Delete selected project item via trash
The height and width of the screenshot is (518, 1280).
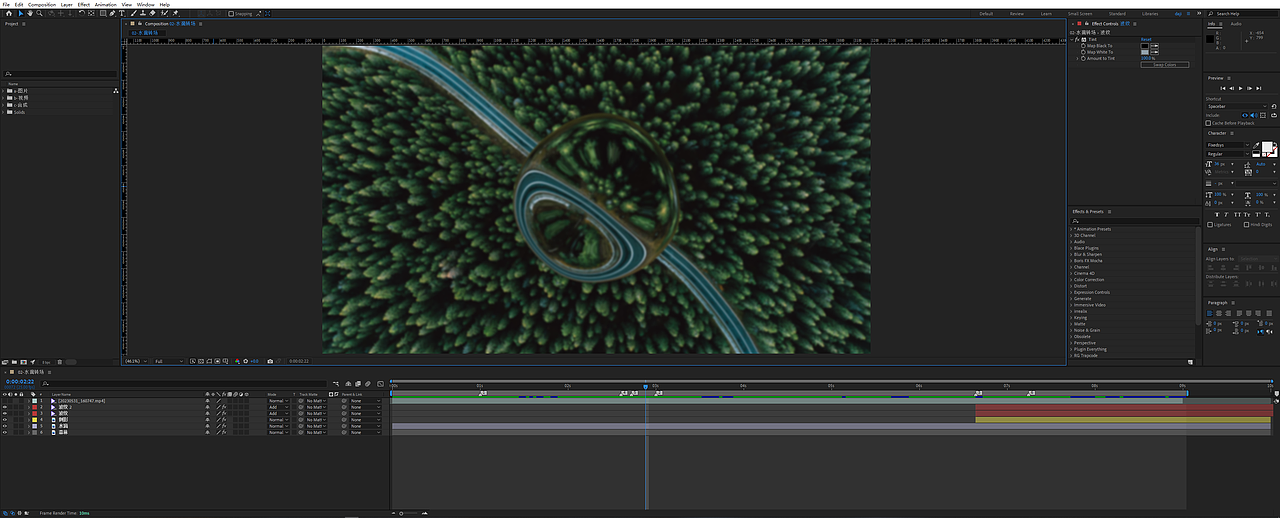(x=60, y=362)
